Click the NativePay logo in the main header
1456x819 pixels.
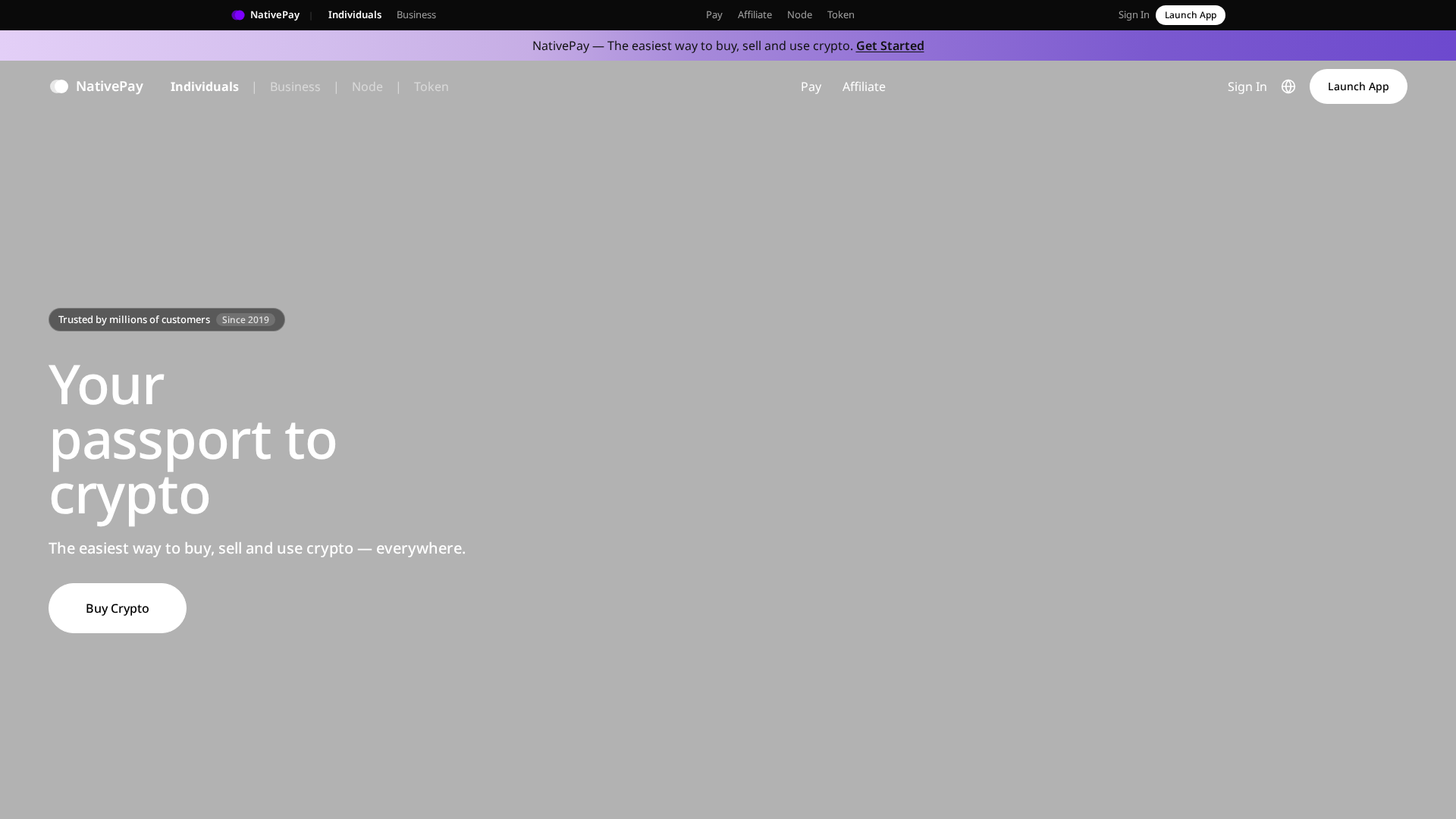pos(96,86)
